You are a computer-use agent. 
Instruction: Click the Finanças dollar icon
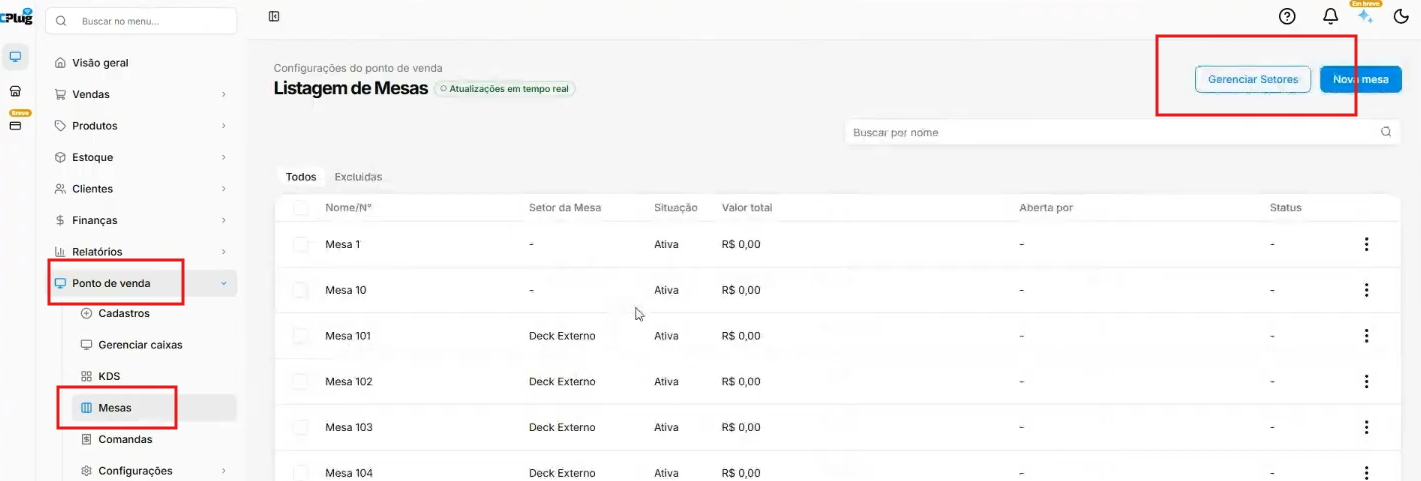click(x=60, y=220)
